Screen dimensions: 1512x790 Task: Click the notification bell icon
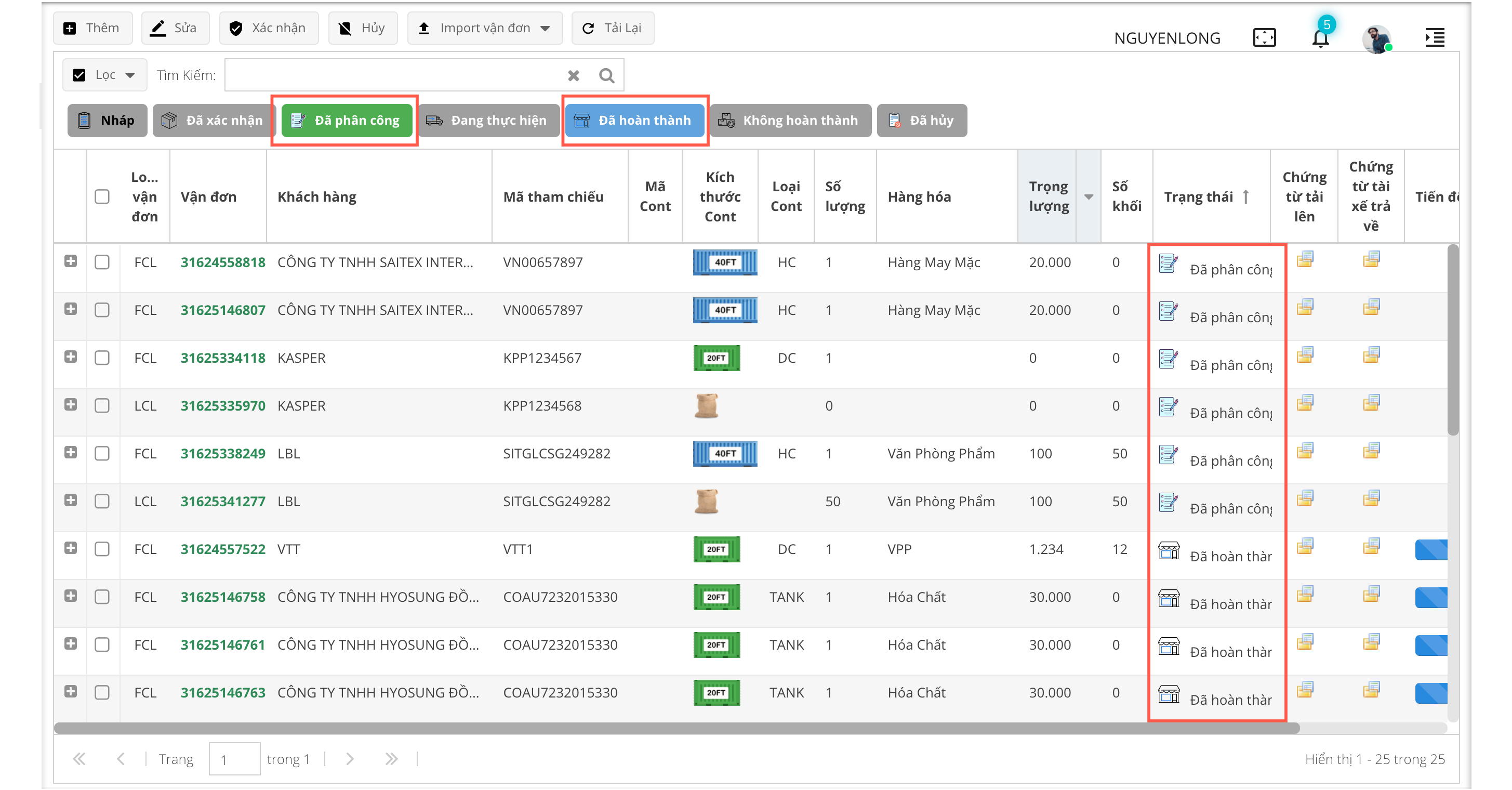point(1320,38)
